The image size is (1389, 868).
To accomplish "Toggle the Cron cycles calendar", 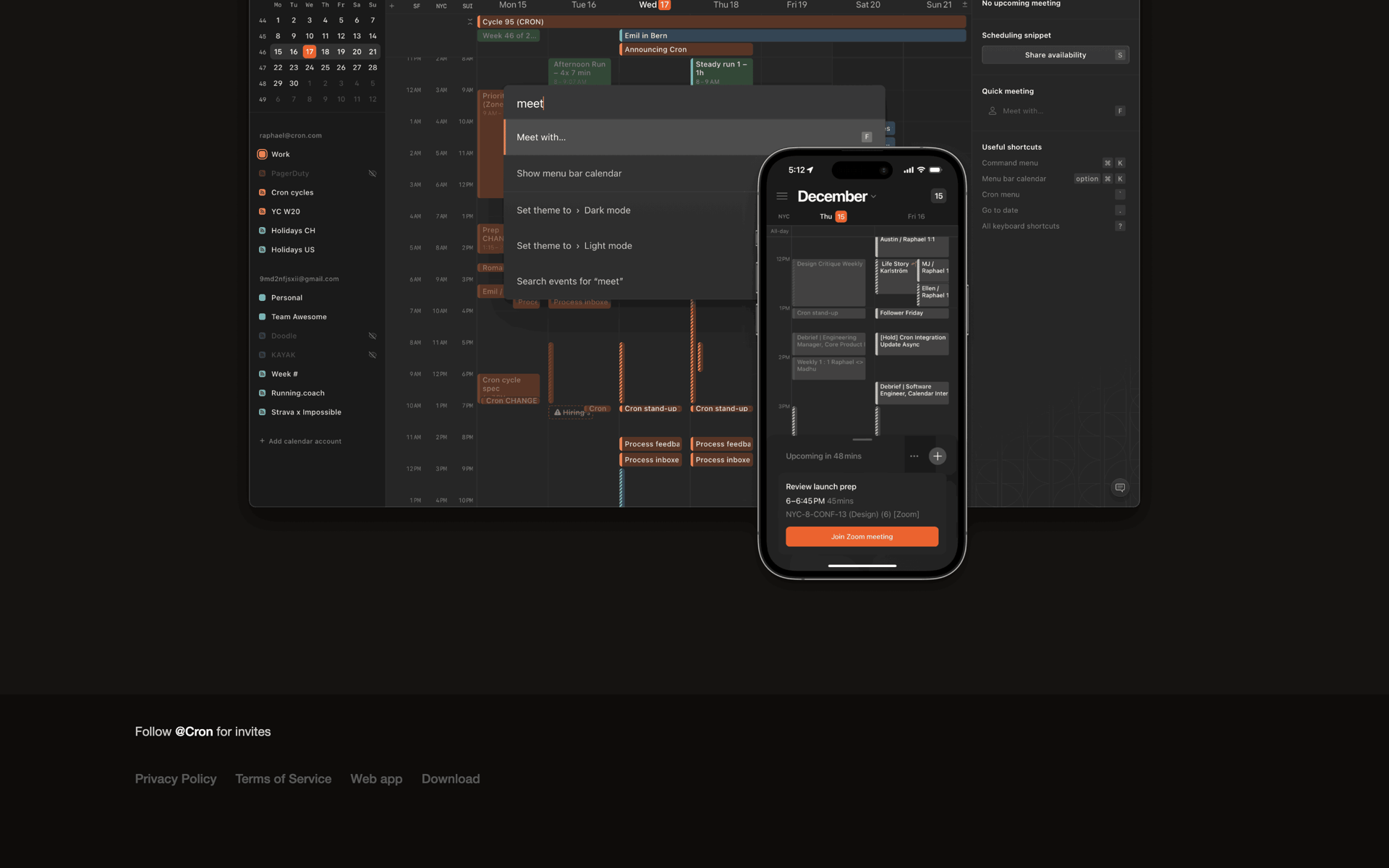I will pos(262,192).
